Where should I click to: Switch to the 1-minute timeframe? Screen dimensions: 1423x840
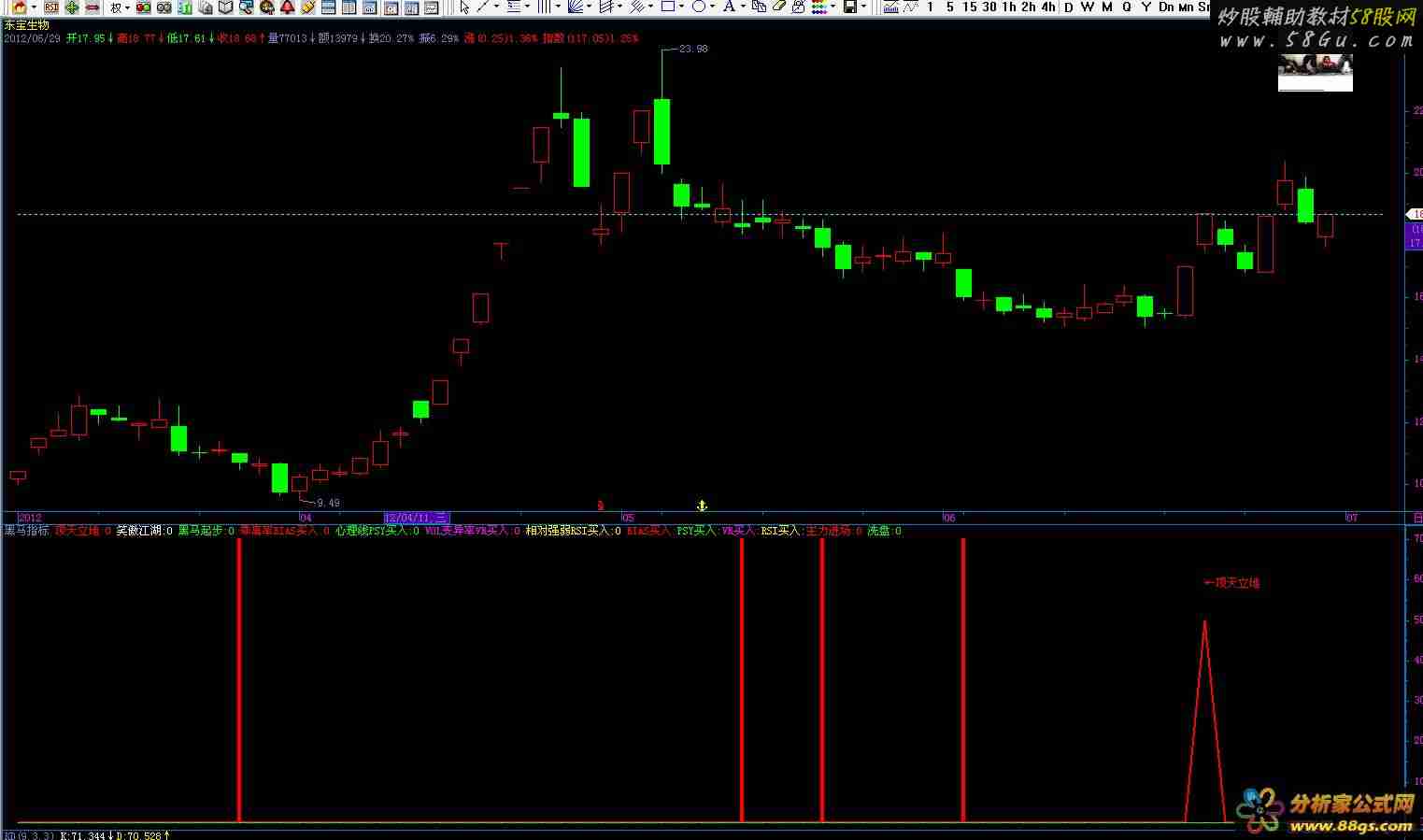coord(931,7)
